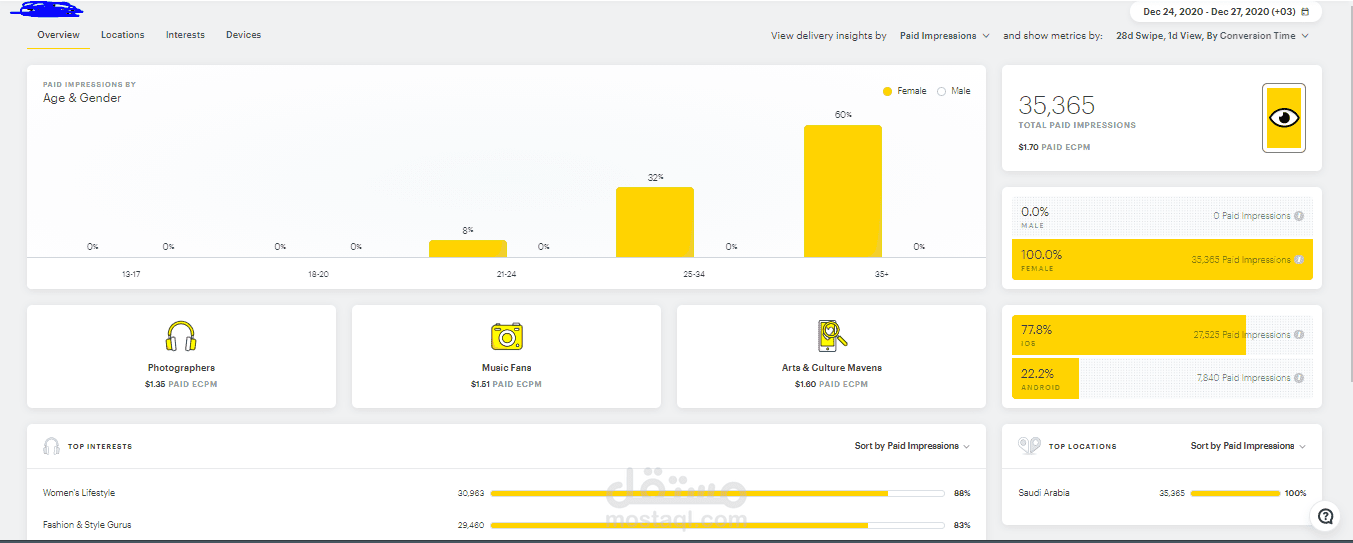1353x543 pixels.
Task: Open the Music Fans interest card
Action: [x=506, y=356]
